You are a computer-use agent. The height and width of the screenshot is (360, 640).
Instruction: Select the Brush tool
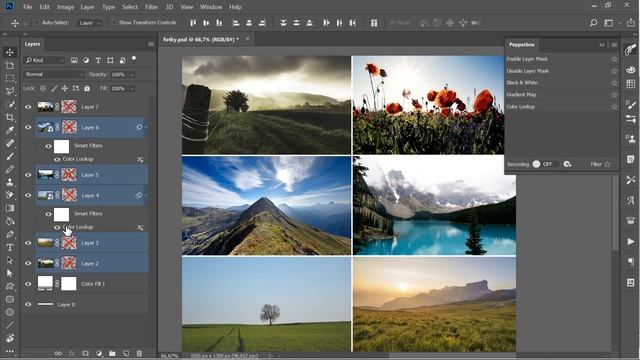(10, 156)
